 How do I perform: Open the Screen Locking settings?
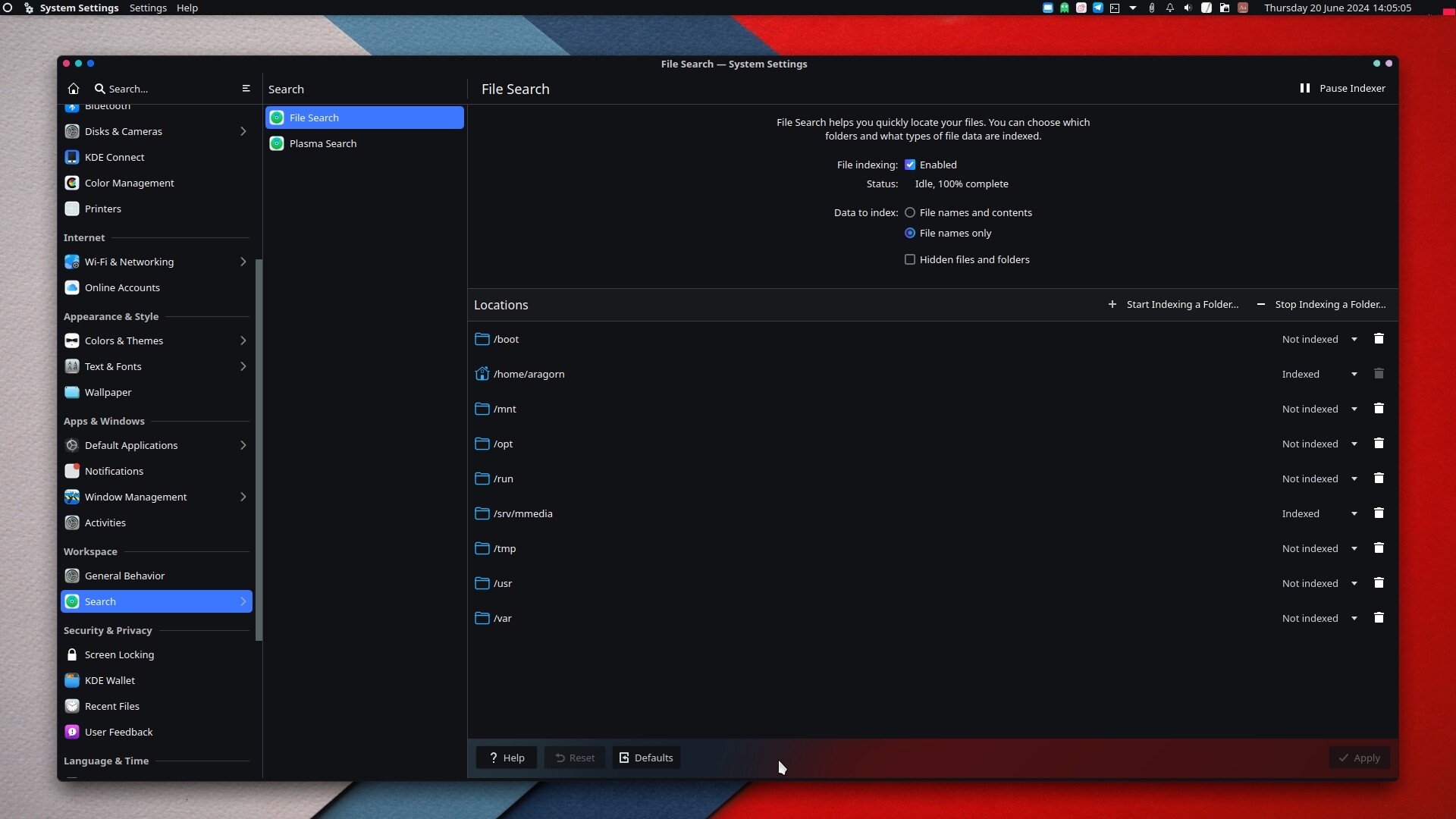point(119,654)
